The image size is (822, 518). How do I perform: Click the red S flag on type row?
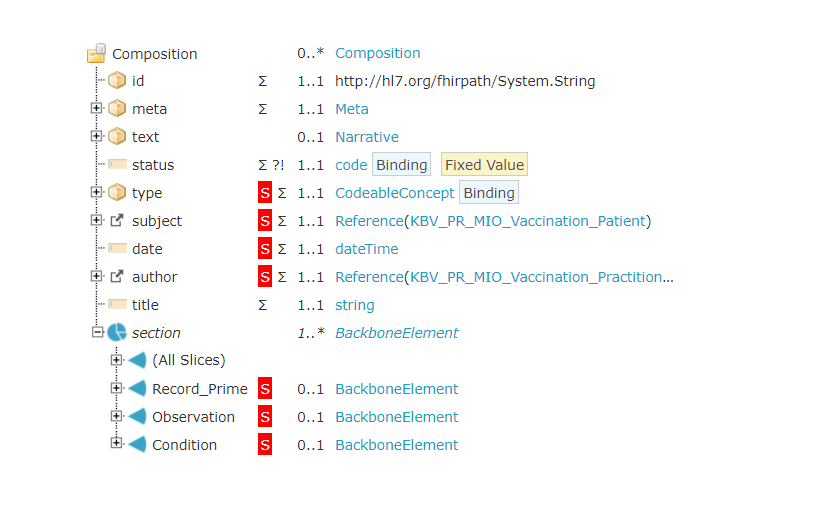coord(265,193)
